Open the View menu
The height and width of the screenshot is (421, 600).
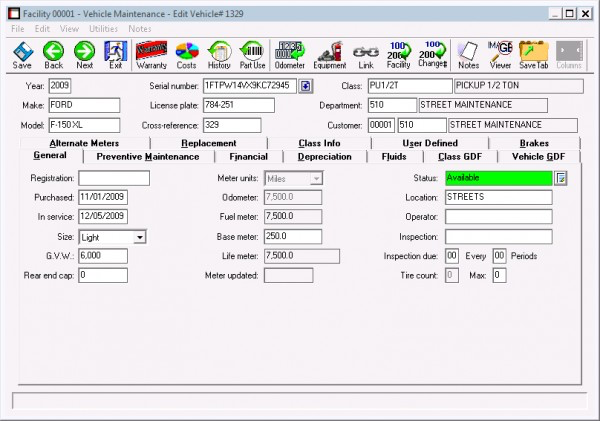(69, 29)
